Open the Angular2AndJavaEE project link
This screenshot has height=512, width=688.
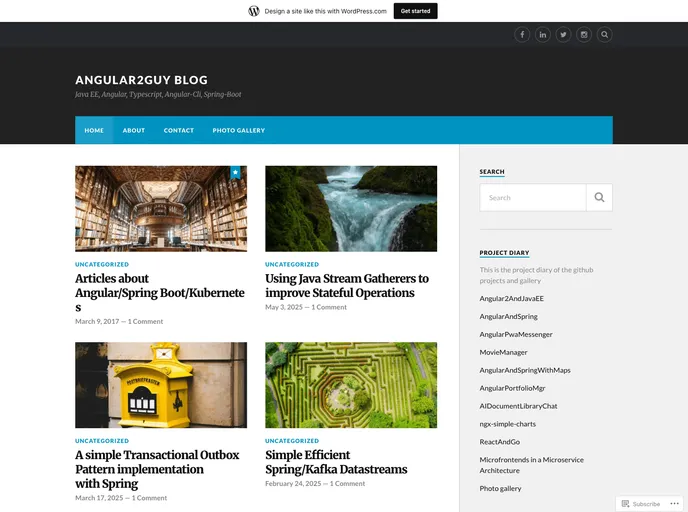pyautogui.click(x=512, y=298)
